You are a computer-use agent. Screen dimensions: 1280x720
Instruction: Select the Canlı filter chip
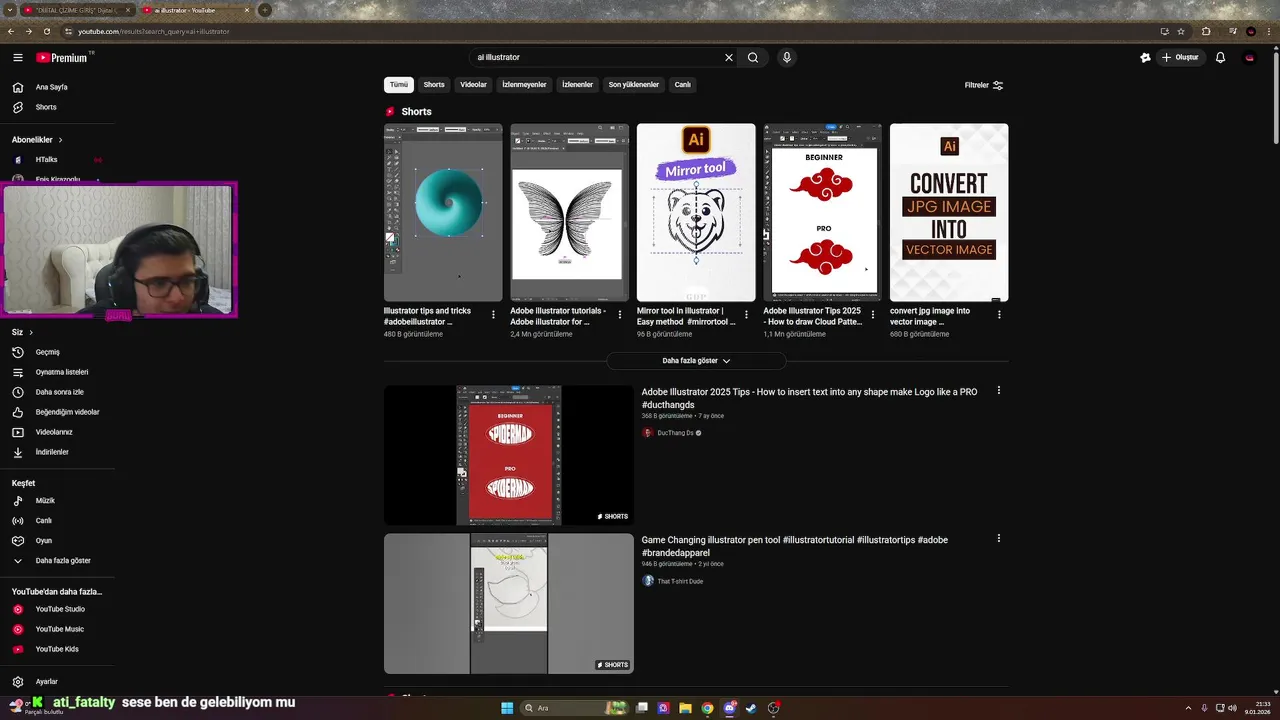click(683, 85)
